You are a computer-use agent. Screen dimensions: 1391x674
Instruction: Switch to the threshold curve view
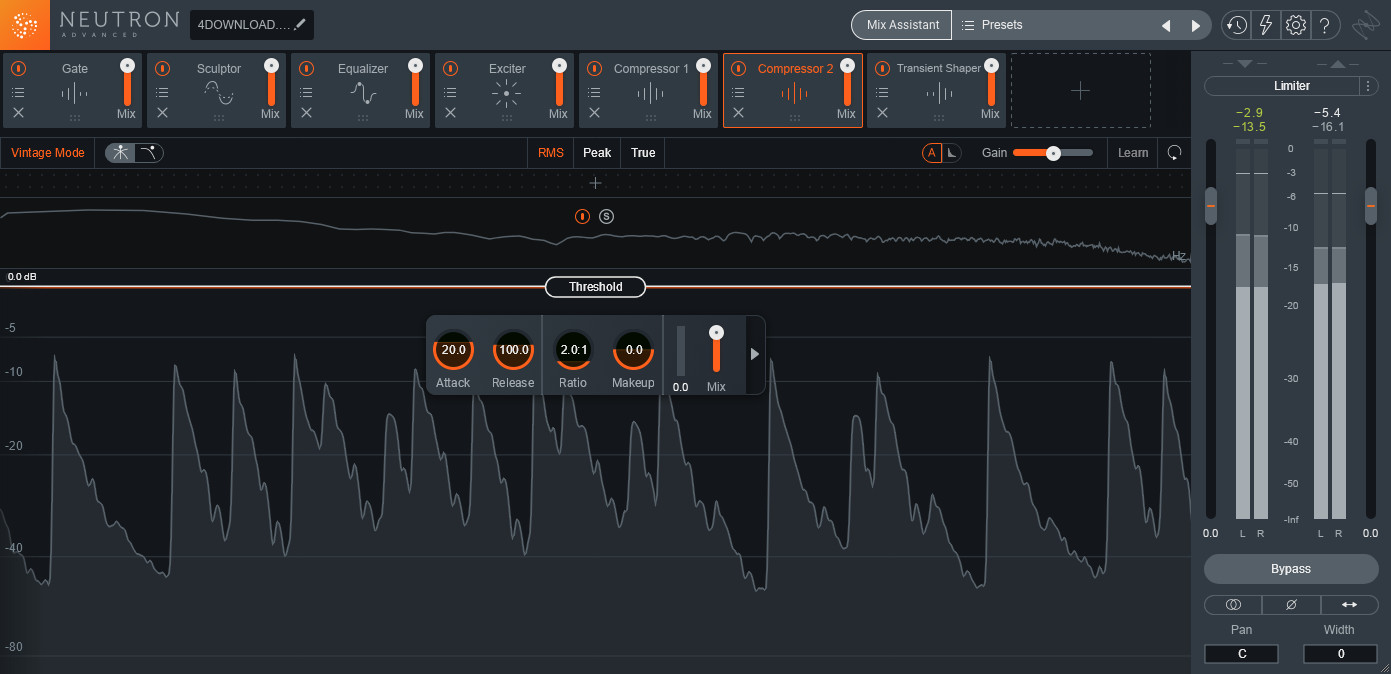coord(149,153)
